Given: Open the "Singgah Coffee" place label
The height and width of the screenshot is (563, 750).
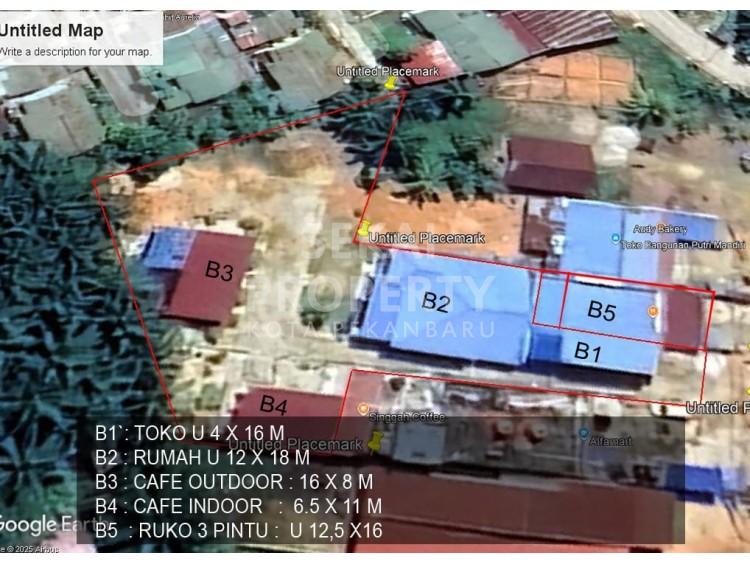Looking at the screenshot, I should [407, 418].
